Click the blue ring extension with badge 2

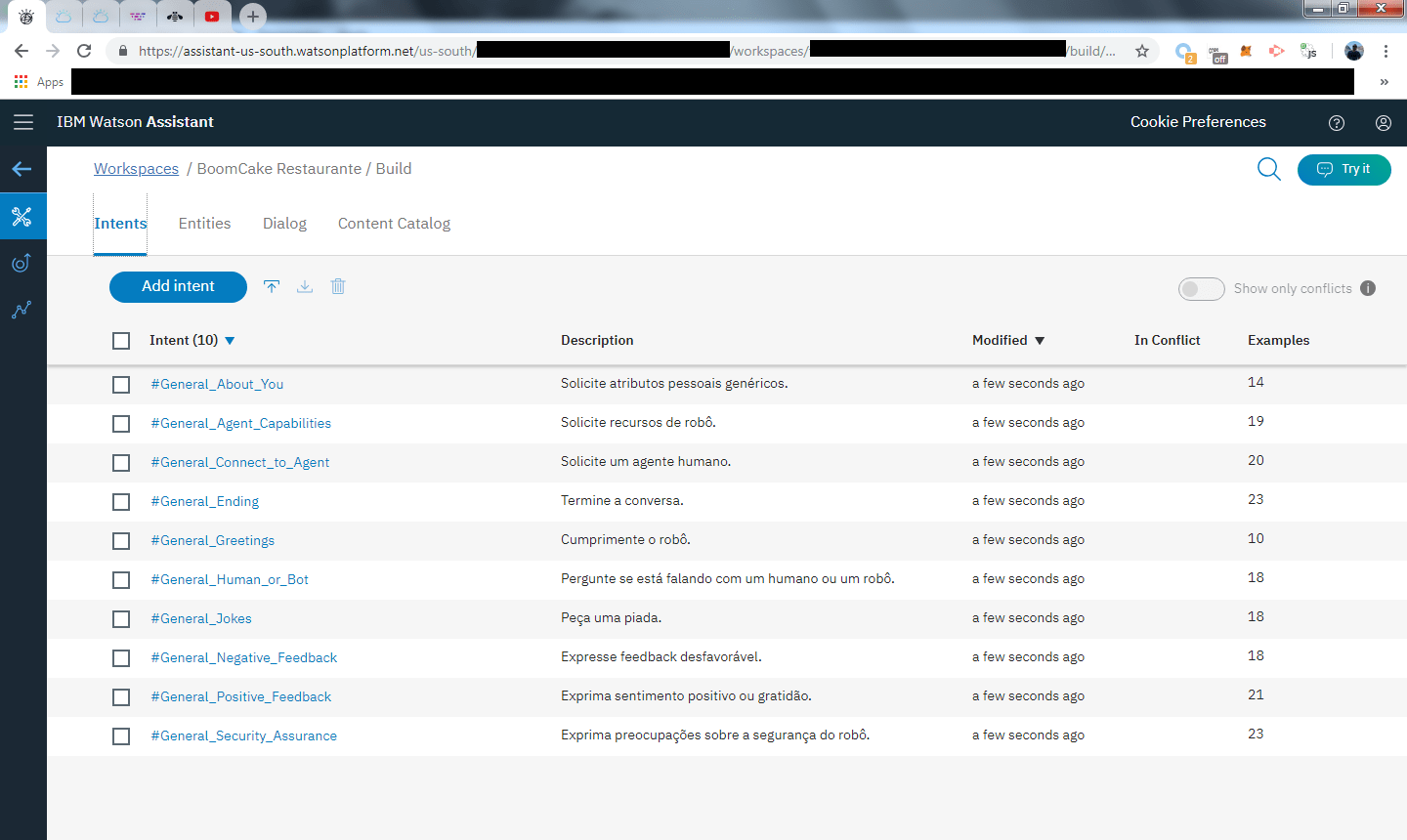pyautogui.click(x=1185, y=53)
